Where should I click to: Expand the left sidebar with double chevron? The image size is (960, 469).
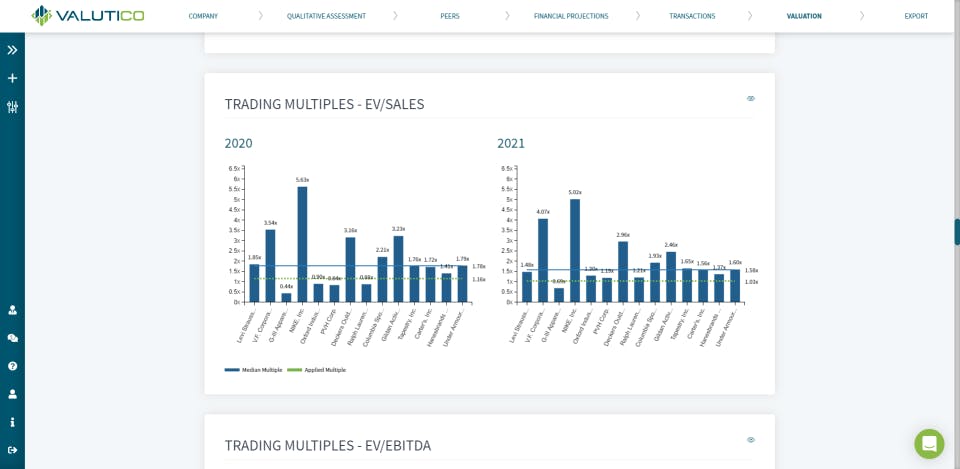tap(12, 50)
